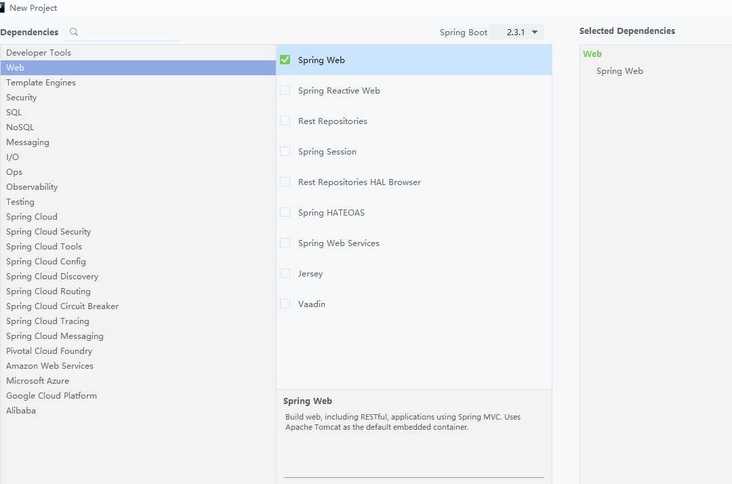Check the Vaadin dependency checkbox
Screen dimensions: 732x484
(x=285, y=304)
